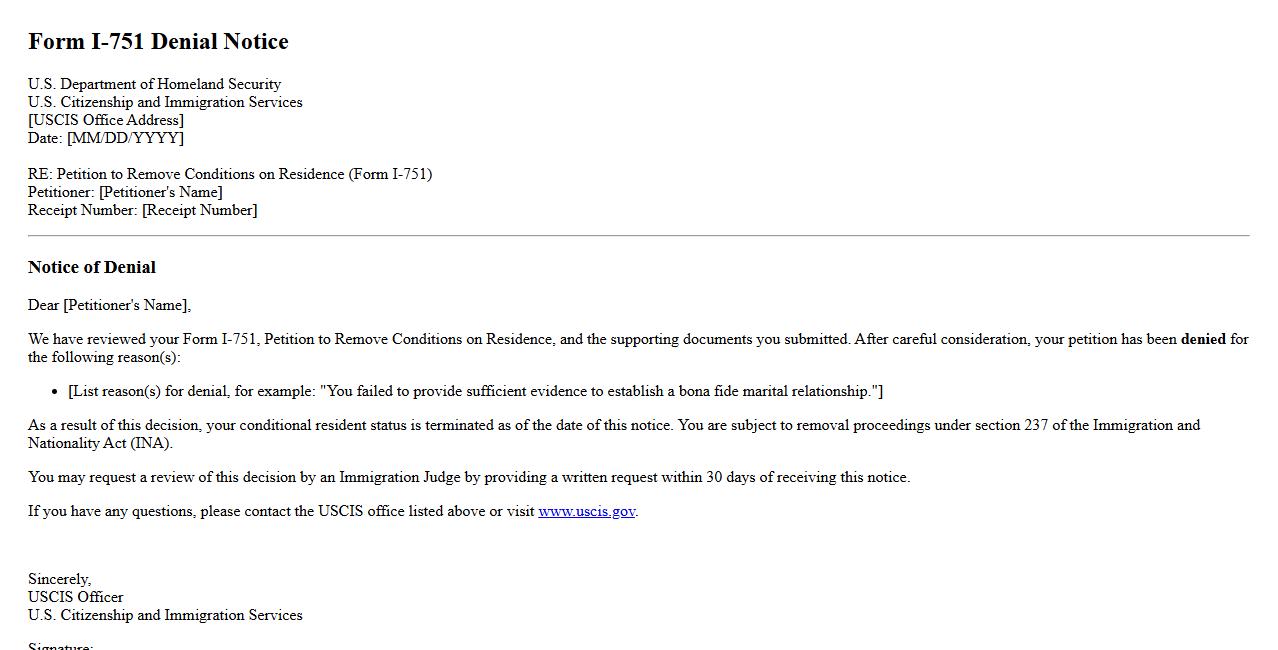Click the Sincerely closing line

click(x=59, y=579)
